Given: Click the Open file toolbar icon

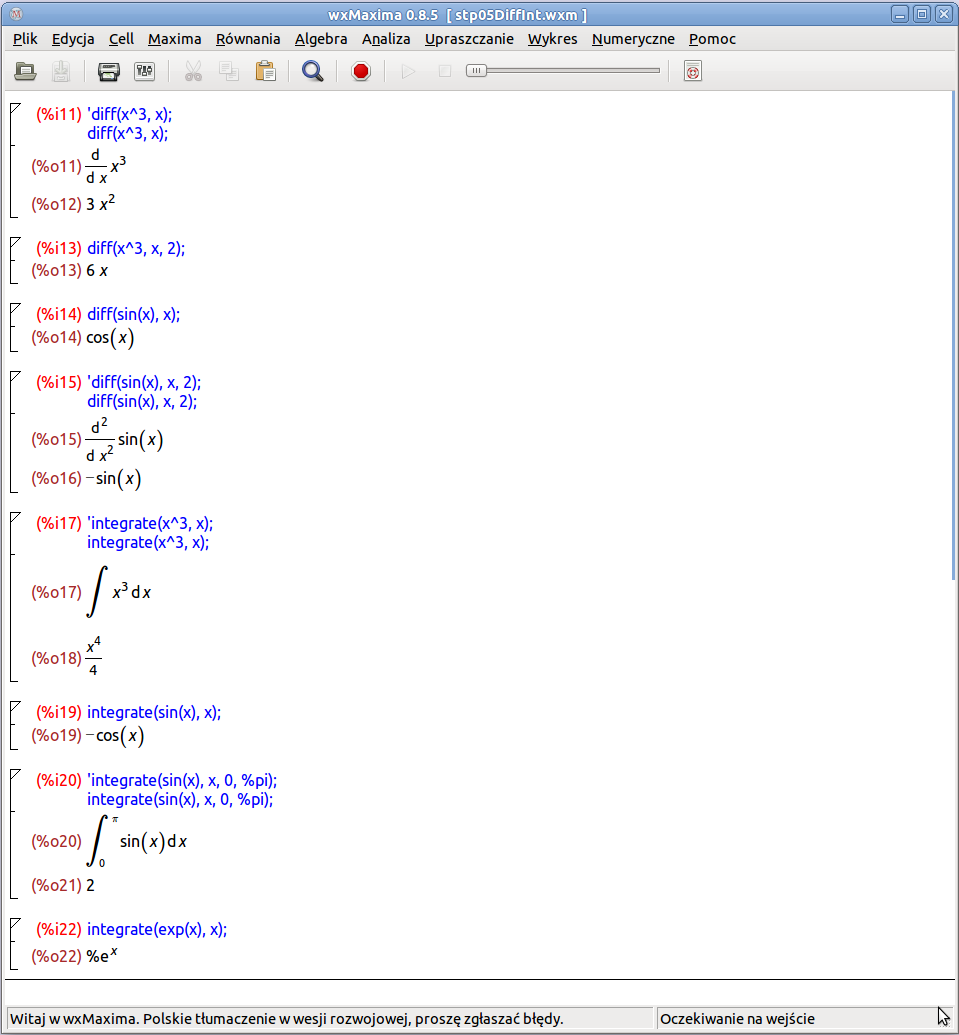Looking at the screenshot, I should [25, 71].
